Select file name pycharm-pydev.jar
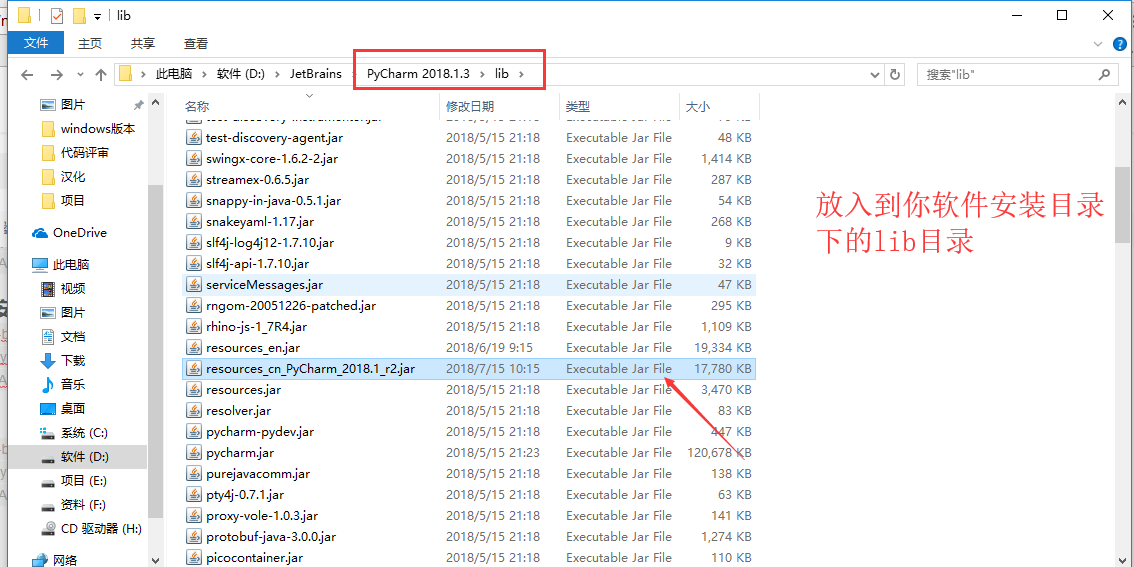Image resolution: width=1134 pixels, height=567 pixels. point(260,431)
